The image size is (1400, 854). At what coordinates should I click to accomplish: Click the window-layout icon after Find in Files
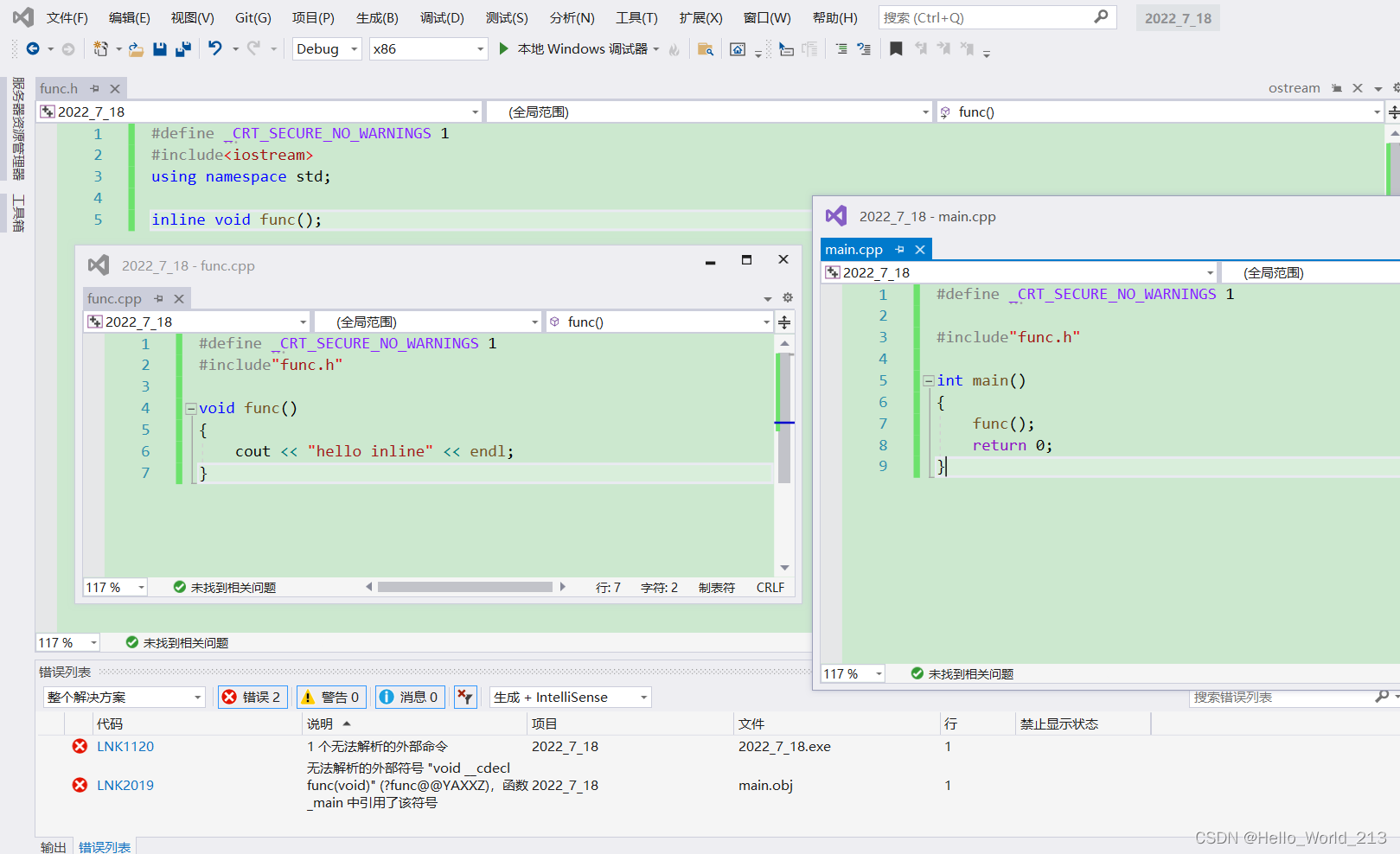(738, 49)
